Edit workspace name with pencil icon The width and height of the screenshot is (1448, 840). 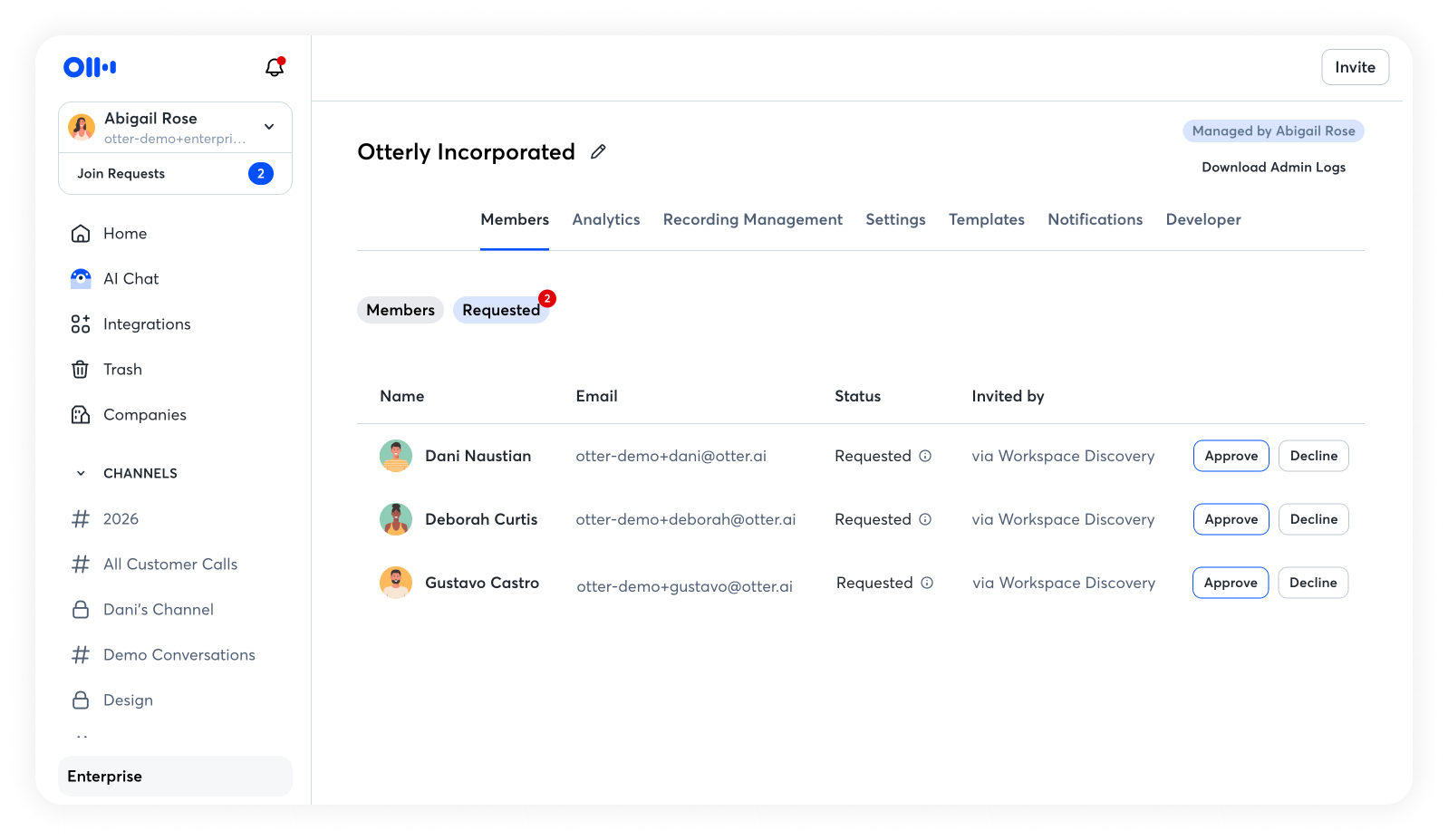(x=598, y=152)
